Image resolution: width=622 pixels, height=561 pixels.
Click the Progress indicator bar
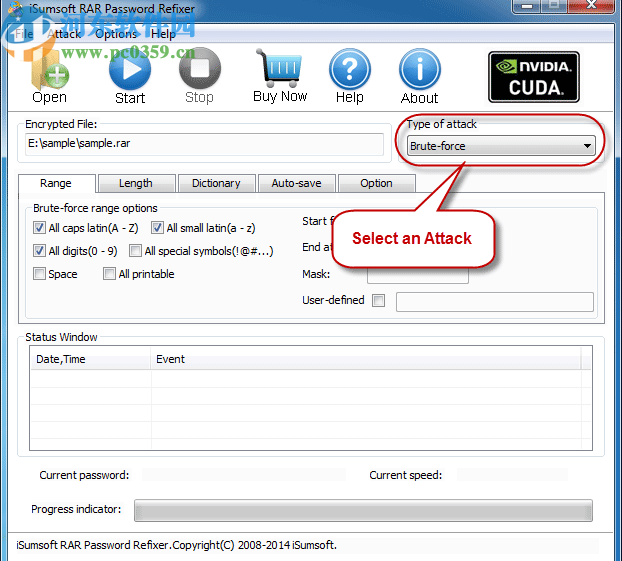click(363, 510)
